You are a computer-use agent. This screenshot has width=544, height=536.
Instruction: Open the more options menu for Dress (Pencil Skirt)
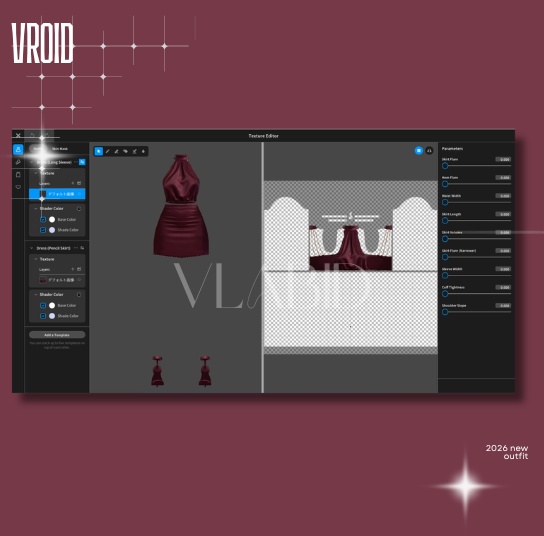[76, 248]
